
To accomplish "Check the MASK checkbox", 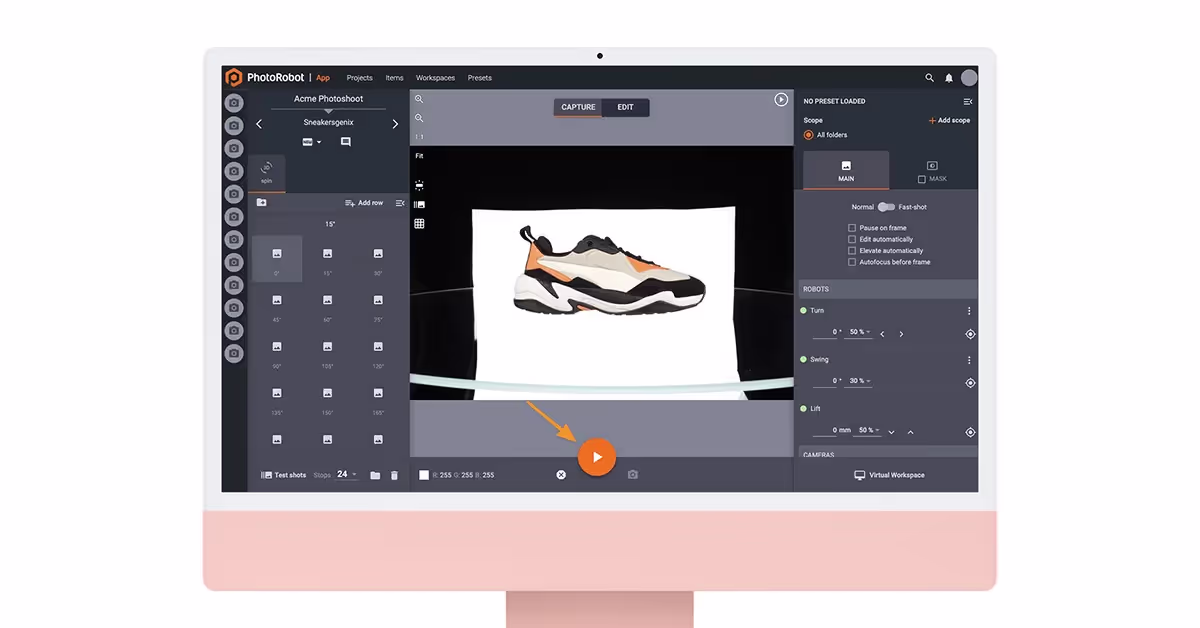I will coord(922,179).
